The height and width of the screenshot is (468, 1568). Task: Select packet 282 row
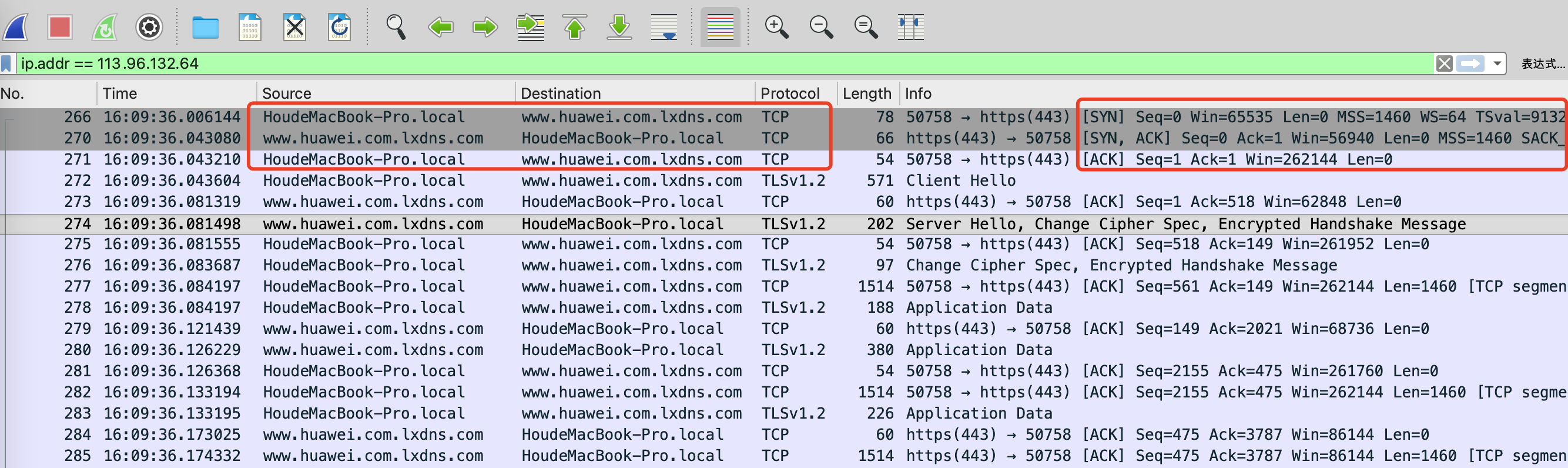click(784, 393)
